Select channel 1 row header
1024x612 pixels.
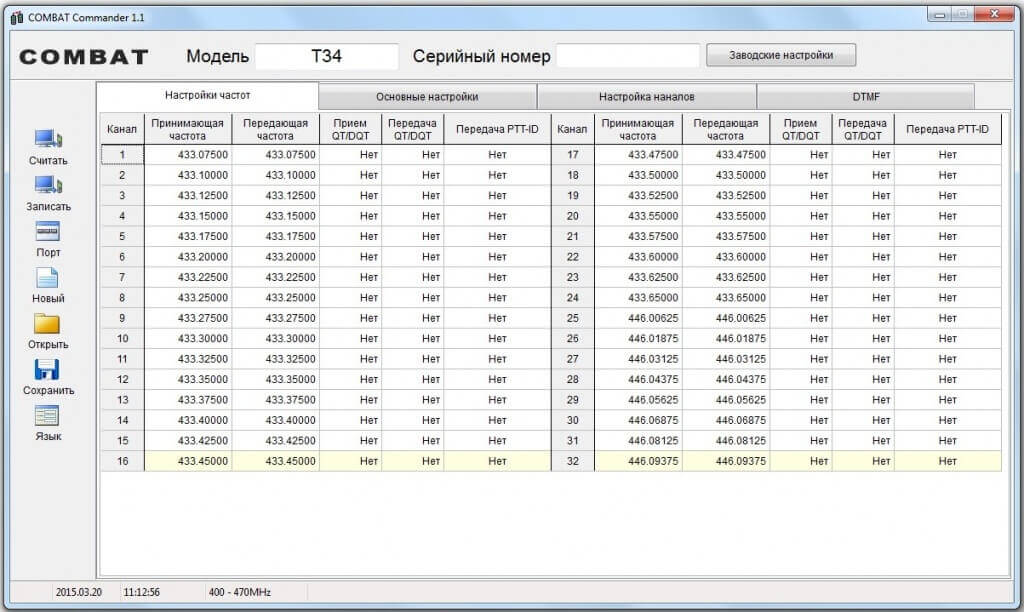[x=122, y=155]
